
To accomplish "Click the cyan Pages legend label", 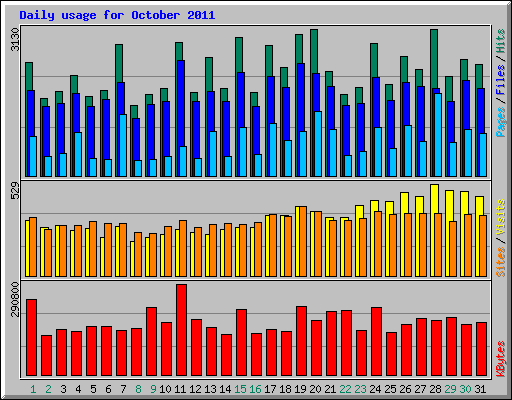I will pos(501,122).
